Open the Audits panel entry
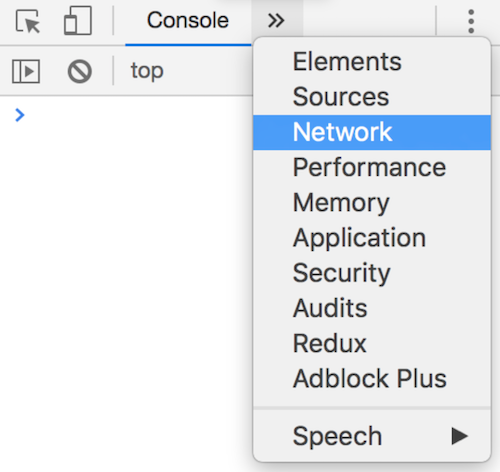Screen dimensions: 500x472 tap(372, 308)
